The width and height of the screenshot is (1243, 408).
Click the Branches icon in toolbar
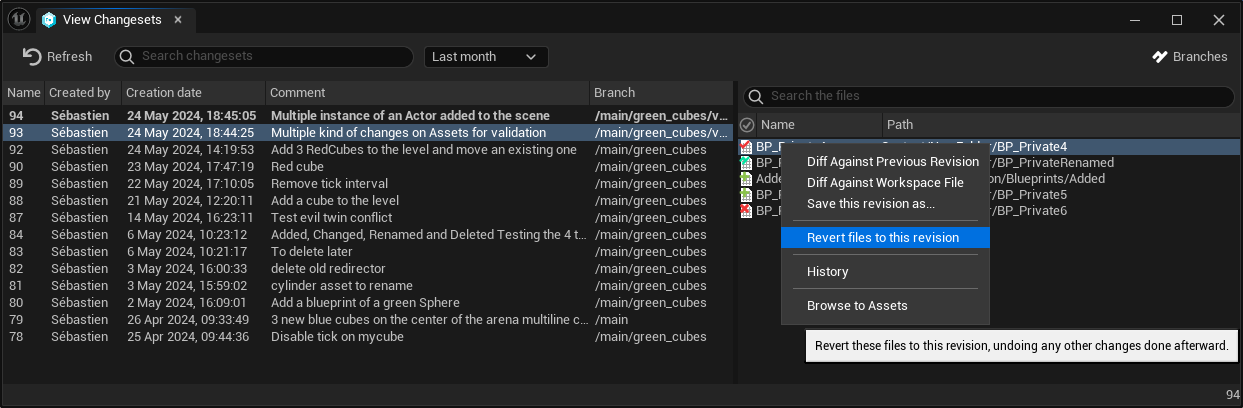1160,57
